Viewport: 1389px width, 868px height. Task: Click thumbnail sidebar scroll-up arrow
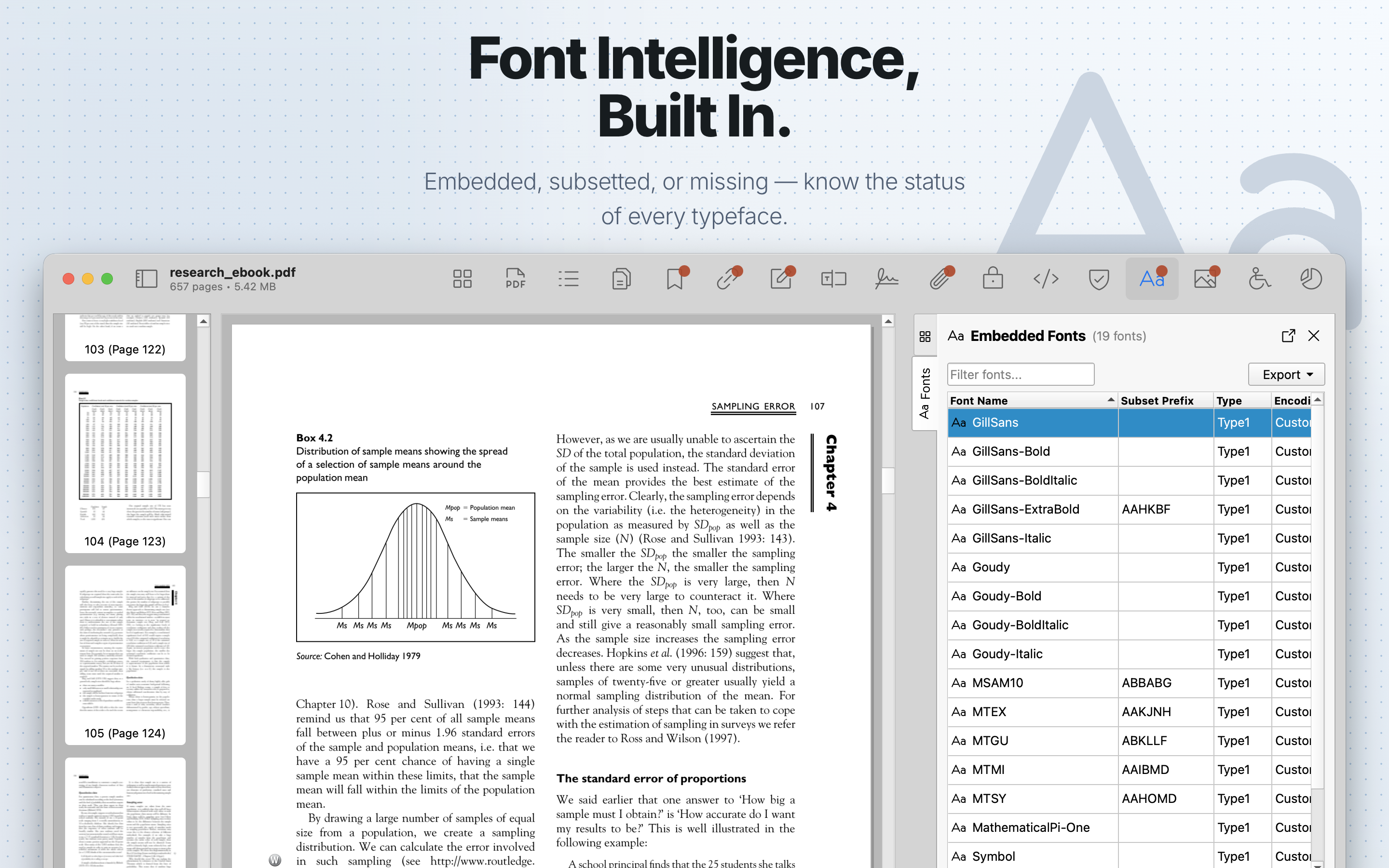point(203,322)
